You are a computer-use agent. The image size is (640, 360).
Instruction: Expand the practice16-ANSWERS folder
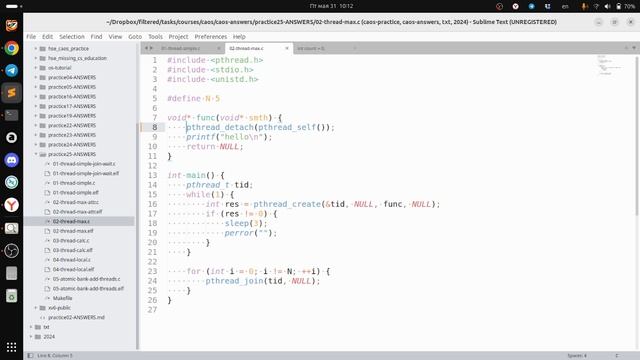[x=36, y=96]
